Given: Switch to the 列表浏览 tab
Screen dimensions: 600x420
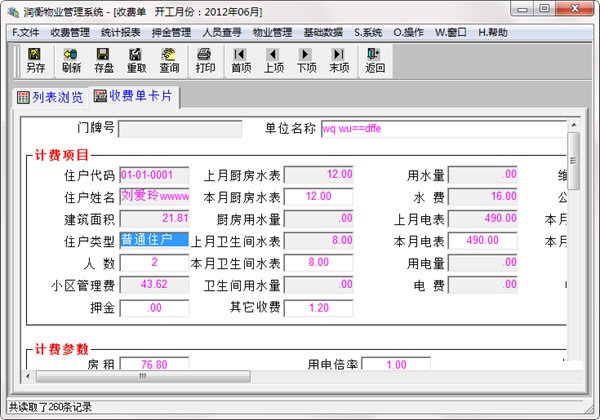Looking at the screenshot, I should [50, 97].
